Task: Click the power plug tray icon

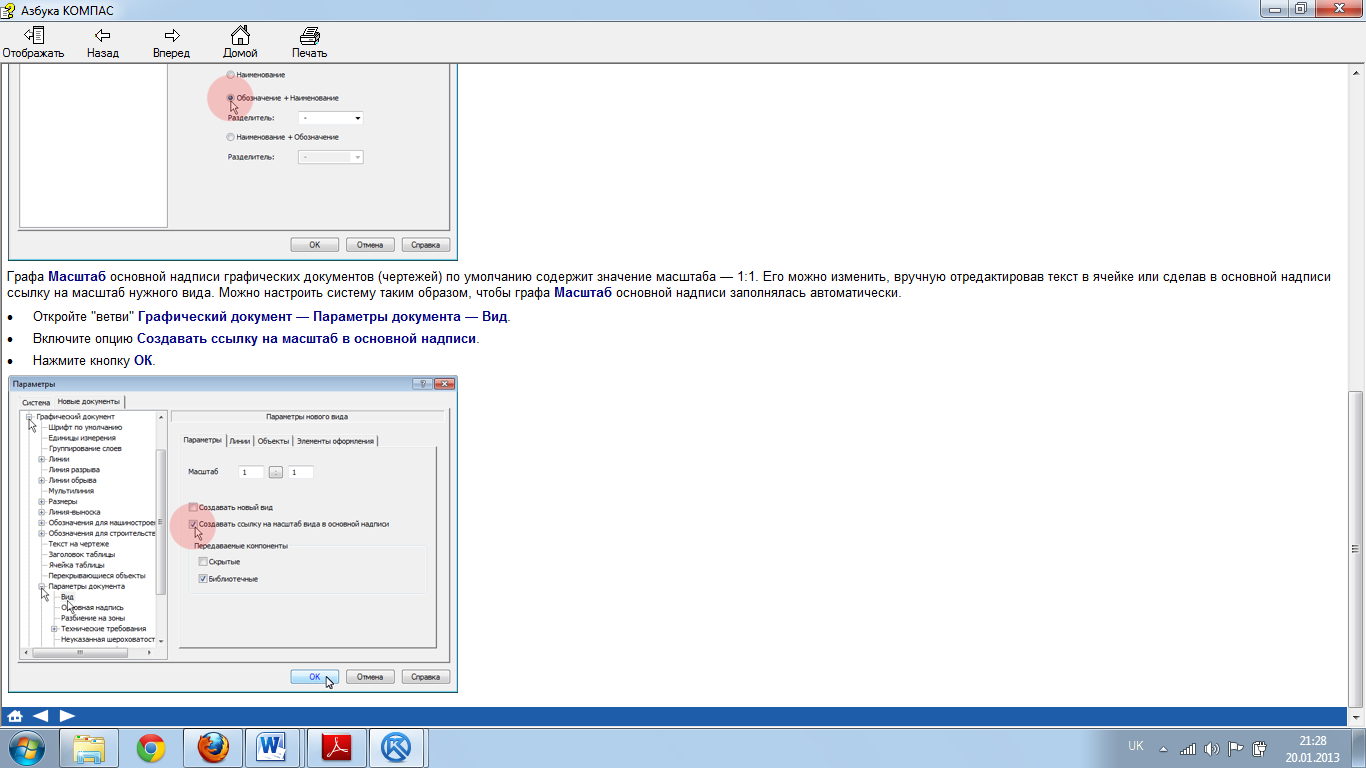Action: point(1260,748)
